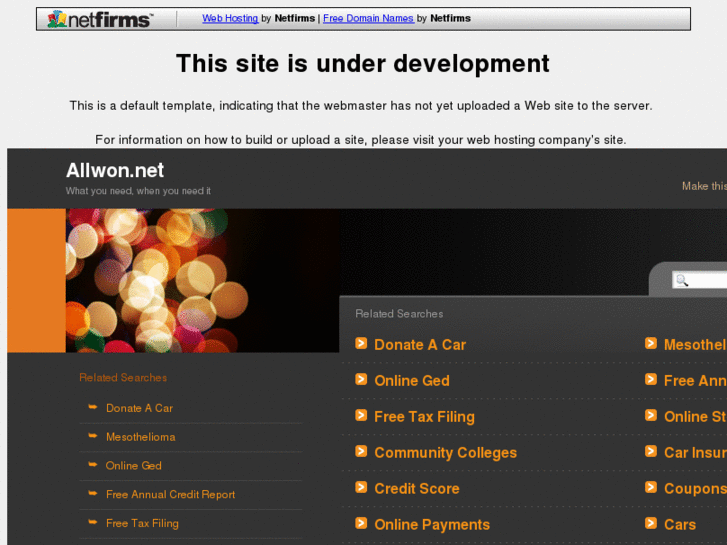Open the Online Payments link
The width and height of the screenshot is (727, 545).
coord(432,524)
